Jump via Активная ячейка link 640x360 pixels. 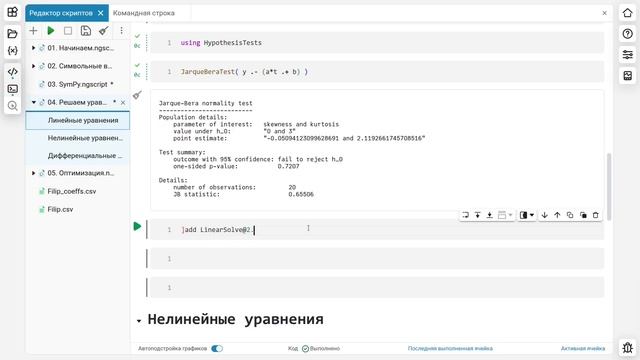(x=582, y=348)
